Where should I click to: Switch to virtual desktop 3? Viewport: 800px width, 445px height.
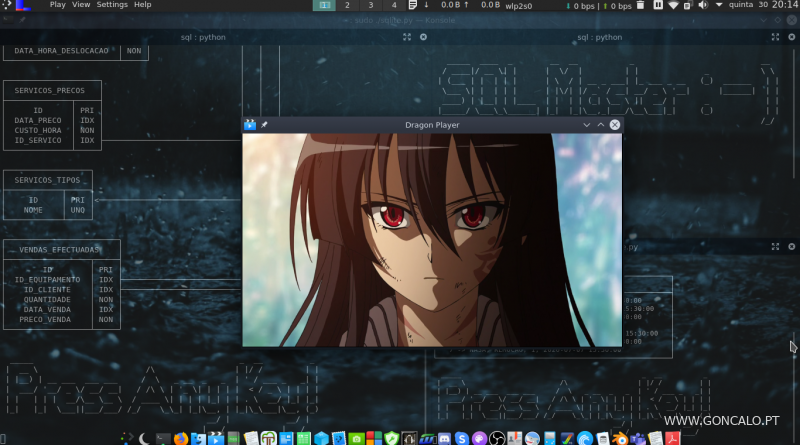370,5
